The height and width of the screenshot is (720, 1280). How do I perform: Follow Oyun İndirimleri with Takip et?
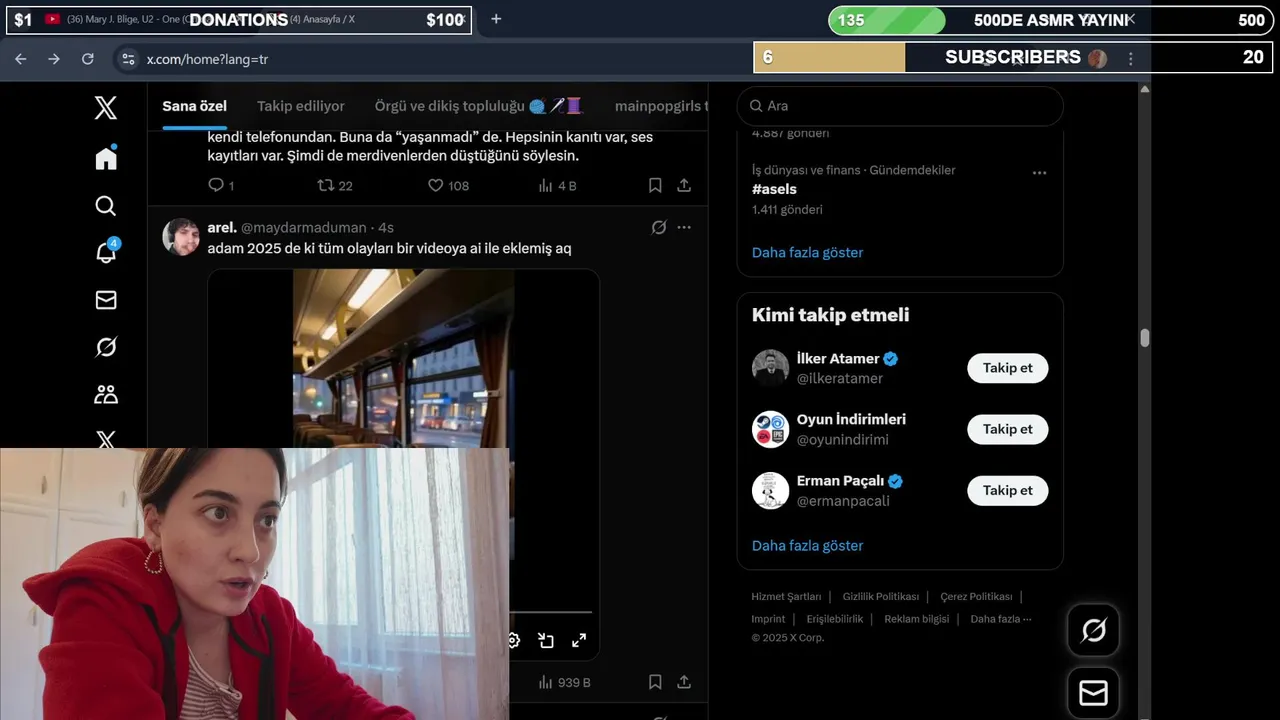pyautogui.click(x=1007, y=429)
